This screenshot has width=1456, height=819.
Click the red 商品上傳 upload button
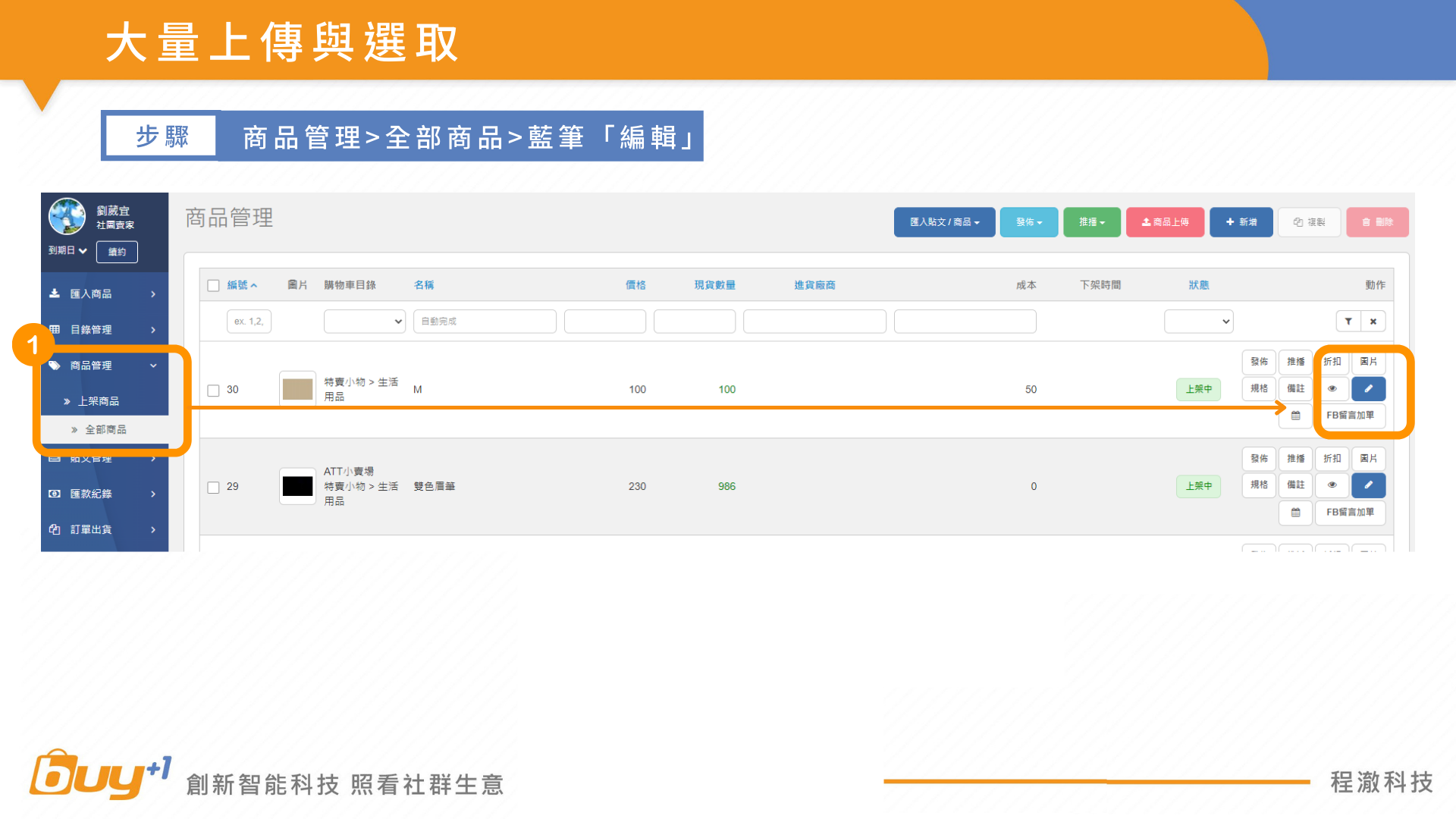pyautogui.click(x=1165, y=222)
